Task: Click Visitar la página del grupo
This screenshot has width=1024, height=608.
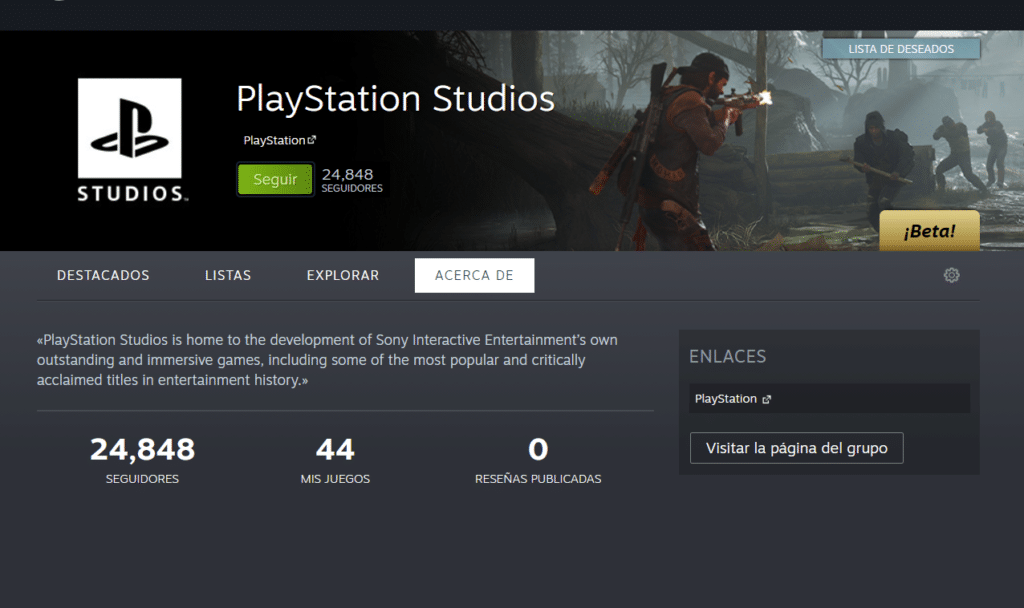Action: click(x=797, y=448)
